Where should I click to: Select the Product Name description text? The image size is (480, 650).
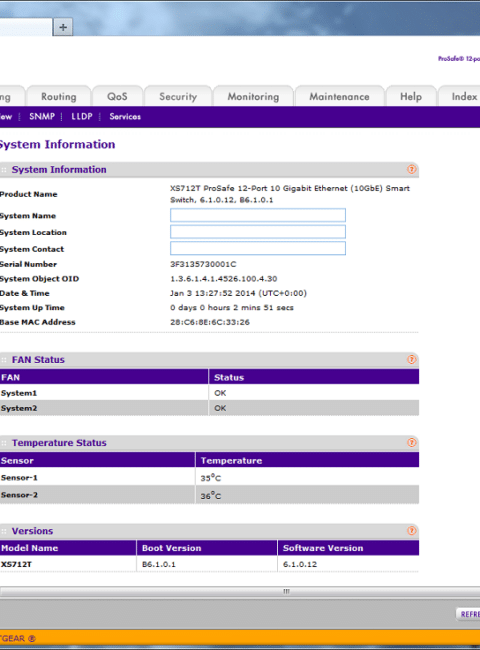pyautogui.click(x=290, y=194)
